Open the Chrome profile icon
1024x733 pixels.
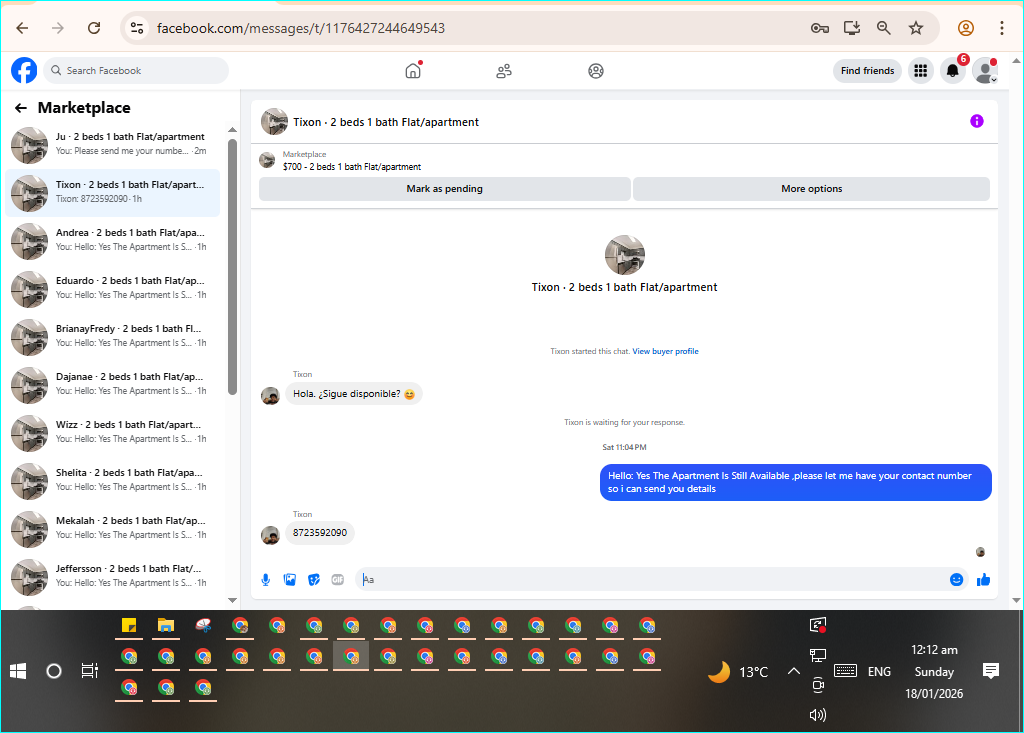[966, 28]
